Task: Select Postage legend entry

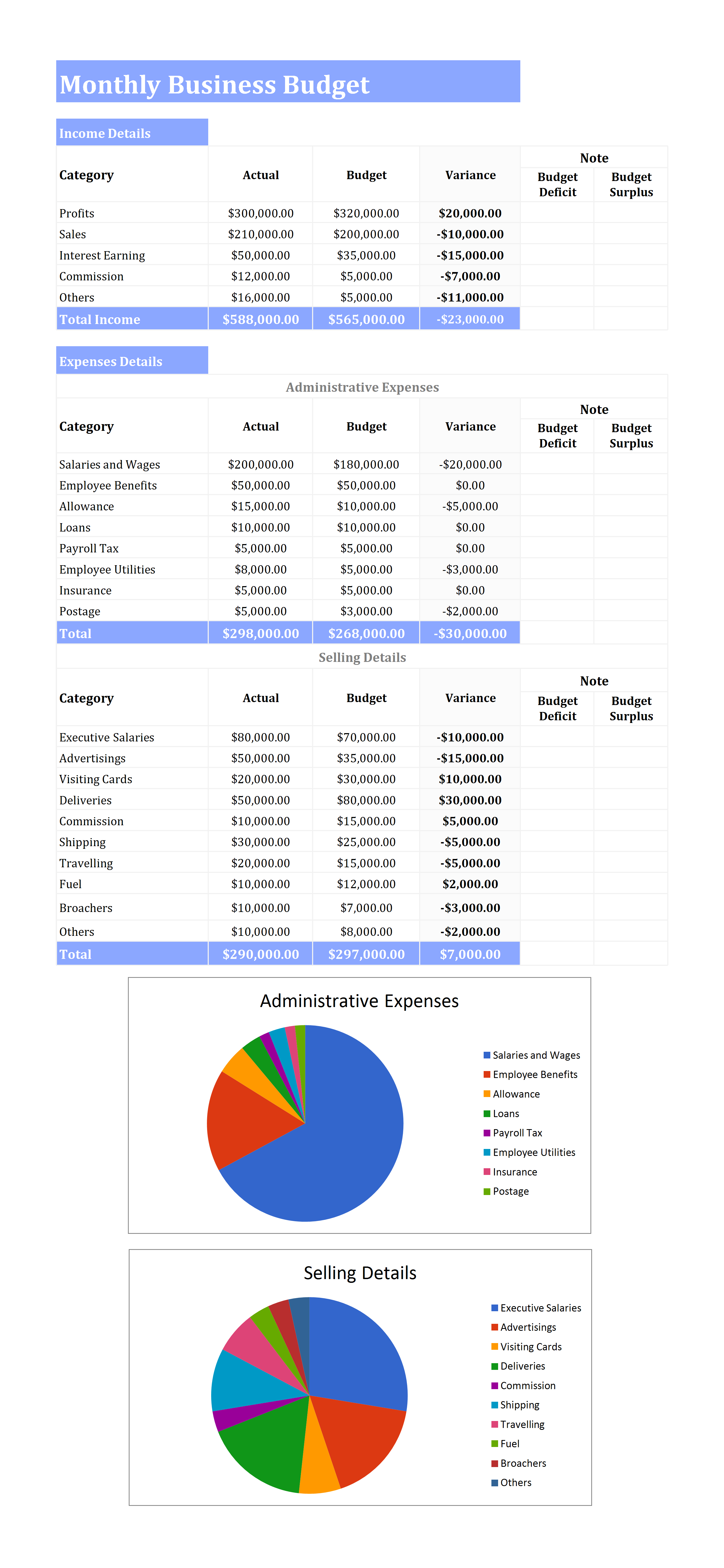Action: click(506, 1191)
